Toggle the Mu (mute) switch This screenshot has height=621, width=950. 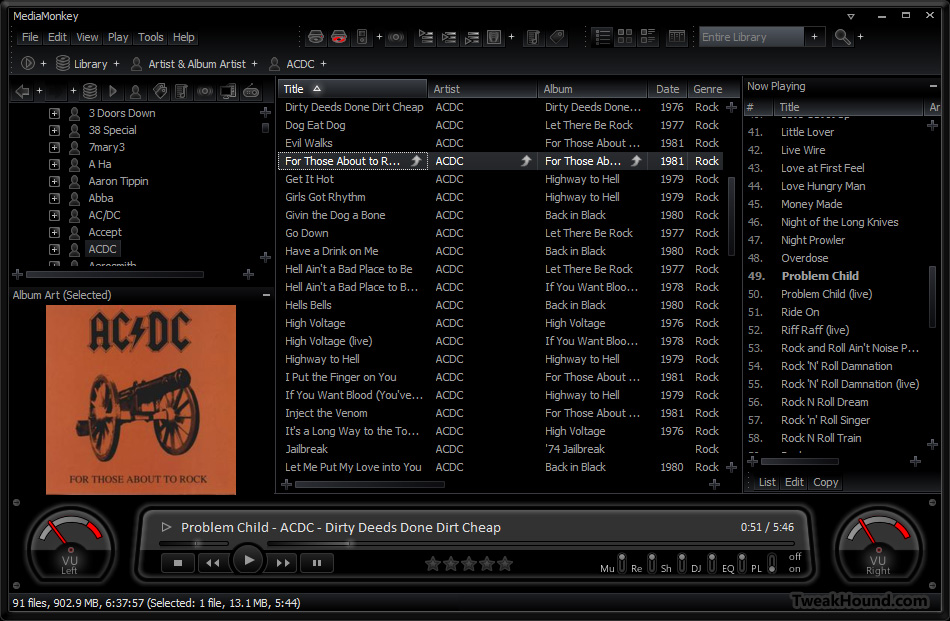622,563
